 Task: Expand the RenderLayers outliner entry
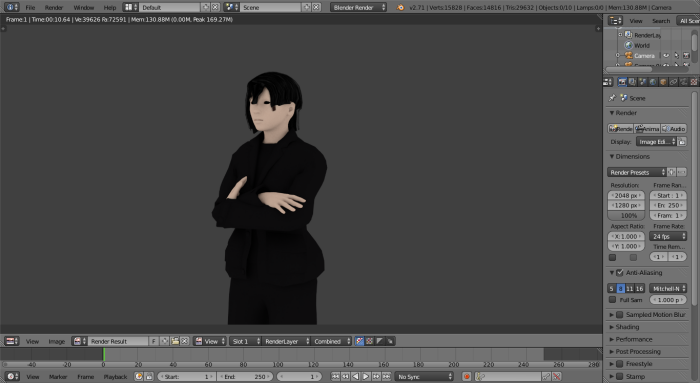click(620, 34)
